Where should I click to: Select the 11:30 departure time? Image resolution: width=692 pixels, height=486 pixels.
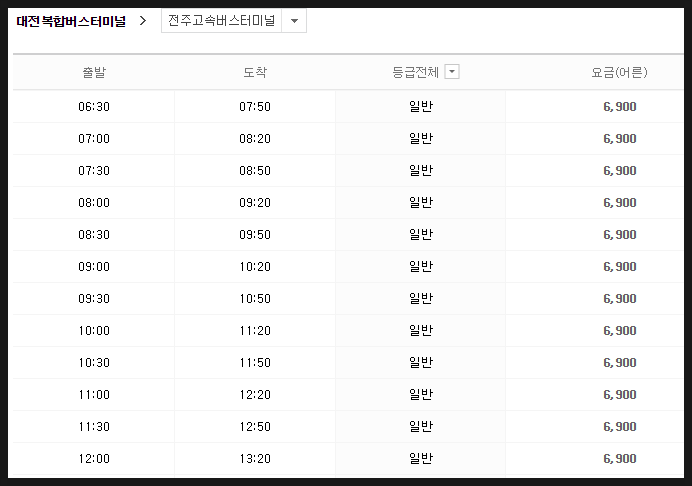[x=94, y=426]
